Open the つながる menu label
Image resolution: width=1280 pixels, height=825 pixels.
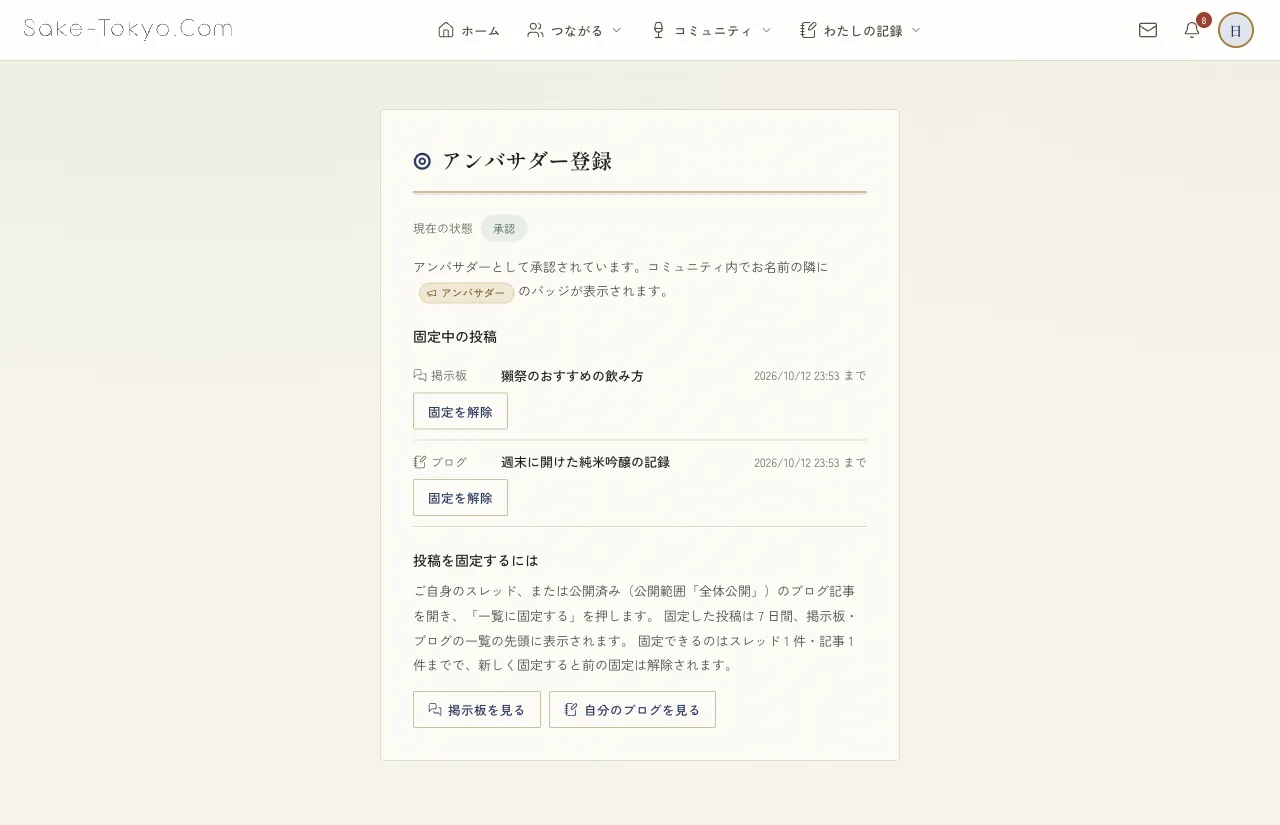tap(577, 31)
